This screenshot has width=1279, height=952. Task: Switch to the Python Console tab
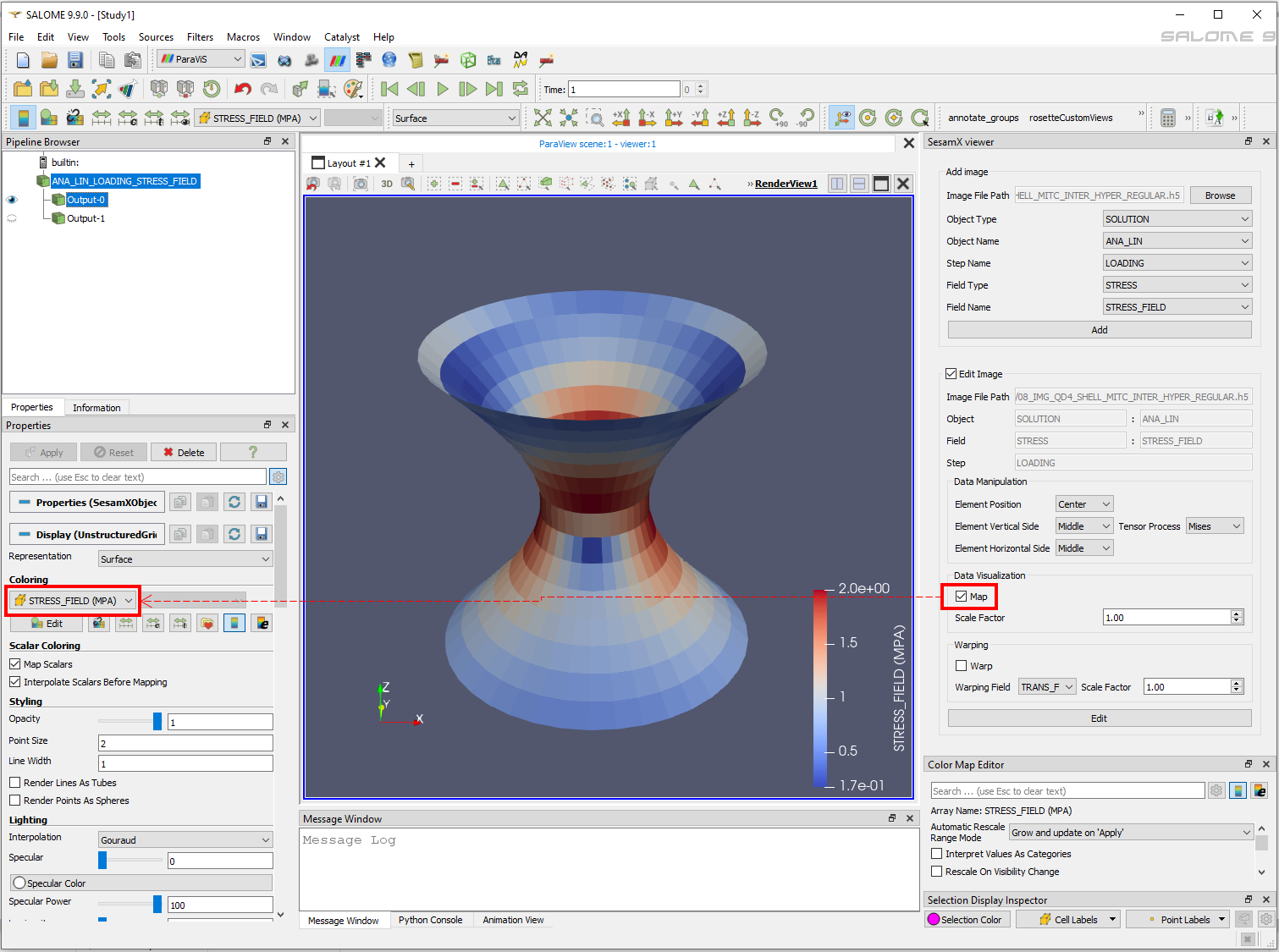pyautogui.click(x=430, y=920)
